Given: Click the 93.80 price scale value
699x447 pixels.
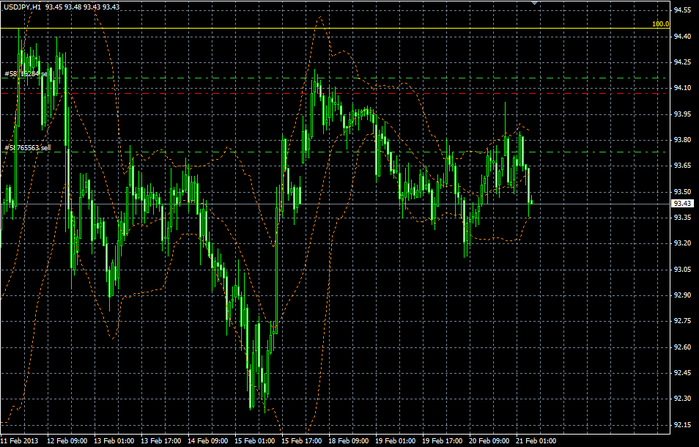Looking at the screenshot, I should (x=683, y=140).
